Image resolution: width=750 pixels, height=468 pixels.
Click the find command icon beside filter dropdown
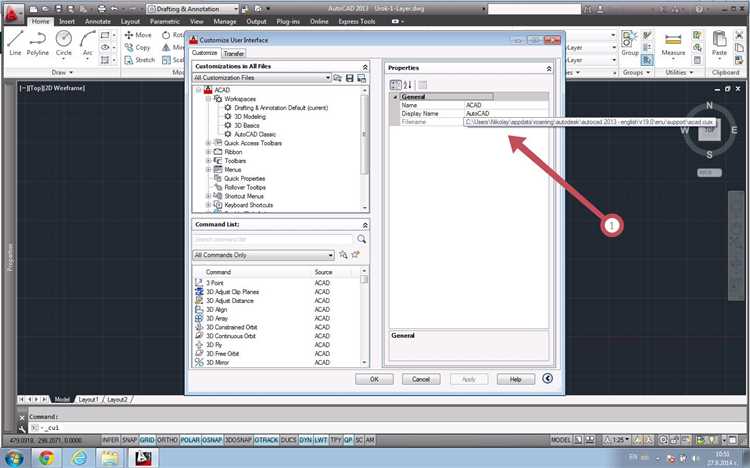[x=343, y=255]
